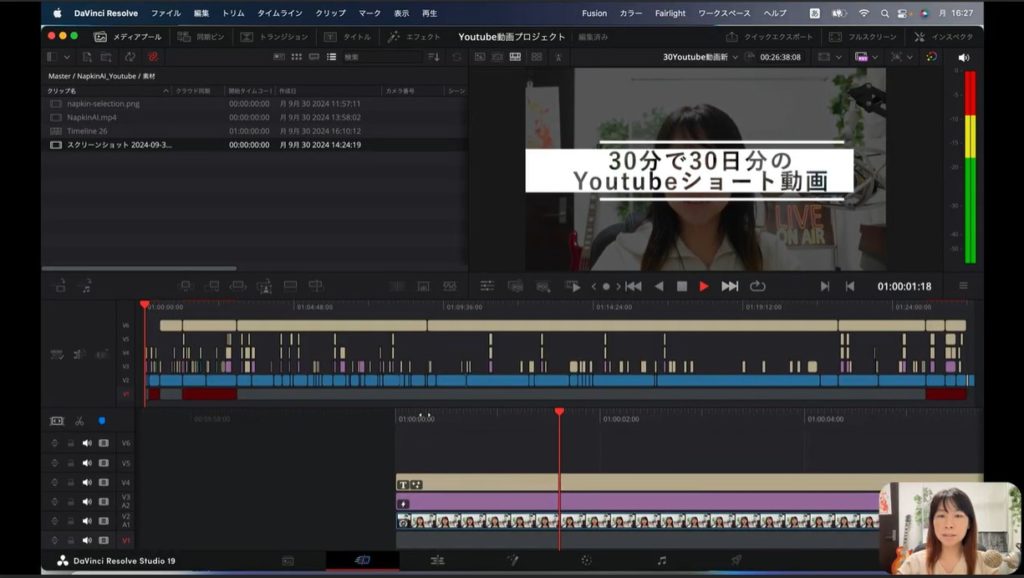Open the Fusion menu in menu bar
The width and height of the screenshot is (1024, 578).
pyautogui.click(x=594, y=13)
